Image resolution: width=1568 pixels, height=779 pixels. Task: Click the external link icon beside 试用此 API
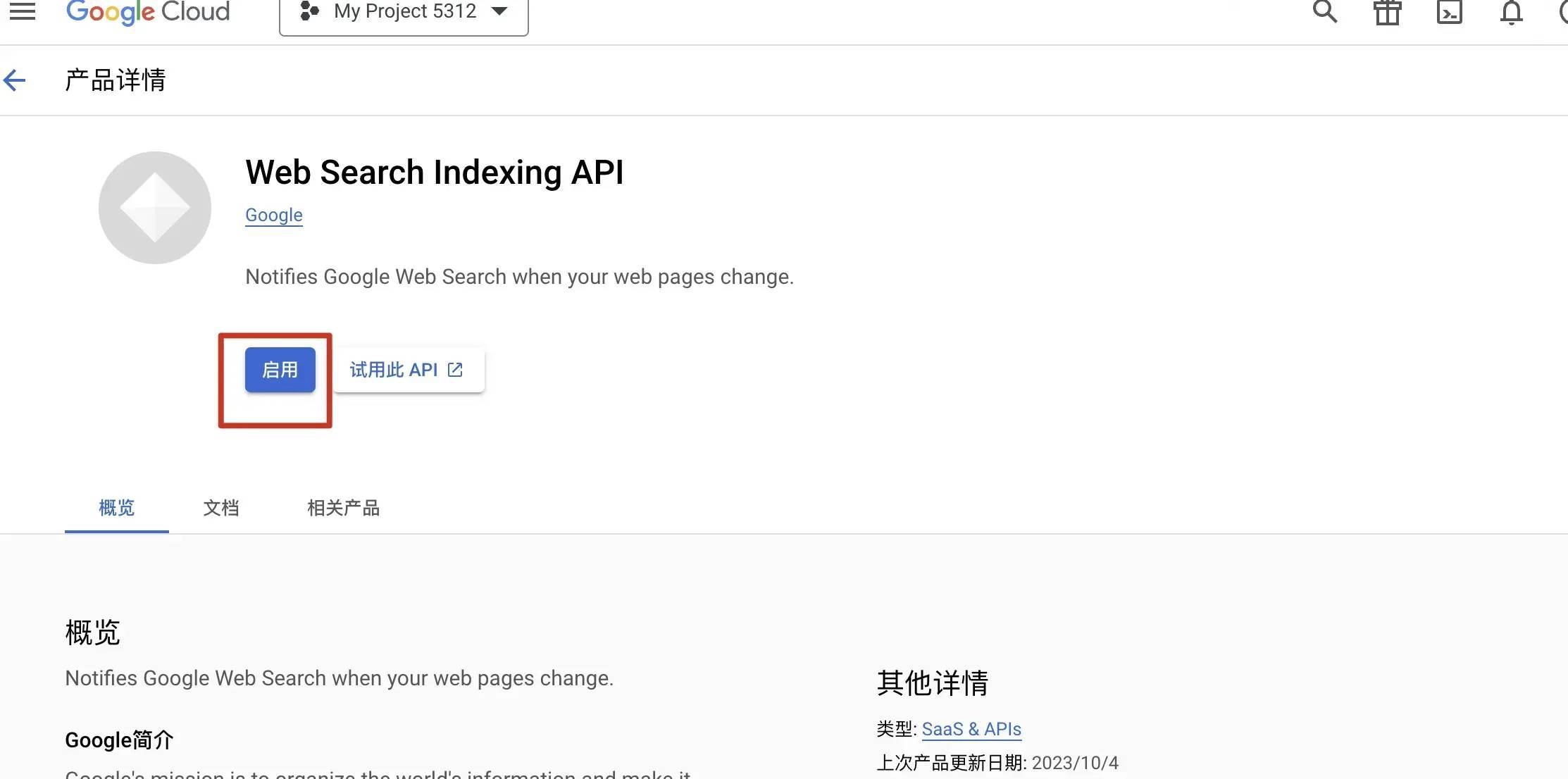tap(456, 370)
